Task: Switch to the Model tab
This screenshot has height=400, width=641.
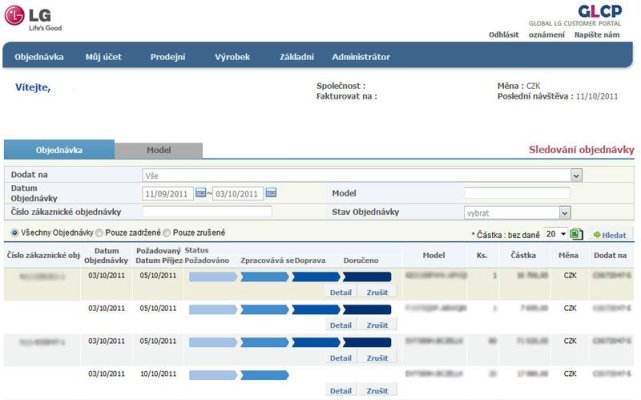Action: [158, 150]
